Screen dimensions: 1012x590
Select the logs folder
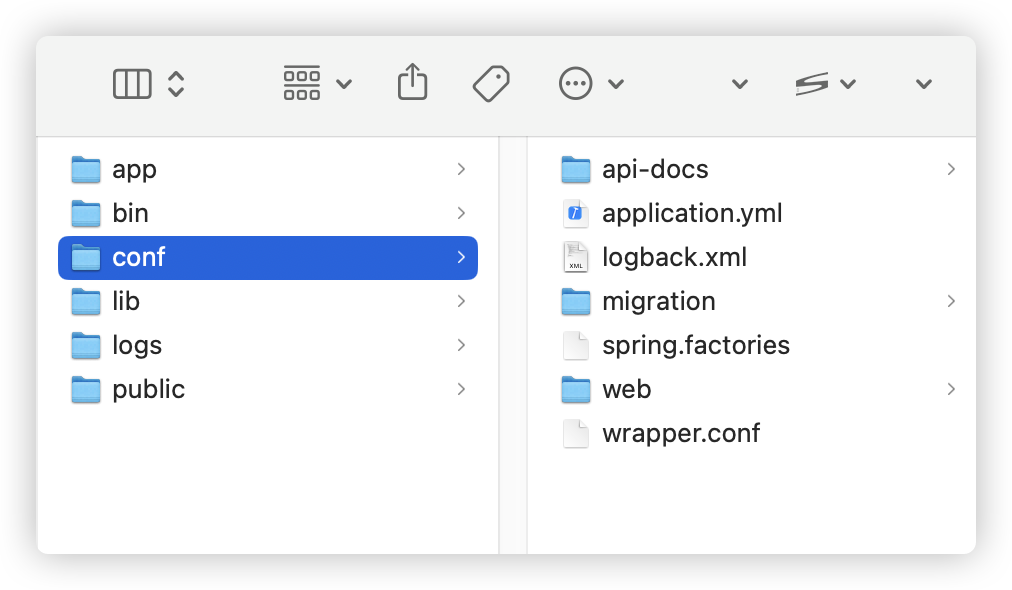click(137, 345)
